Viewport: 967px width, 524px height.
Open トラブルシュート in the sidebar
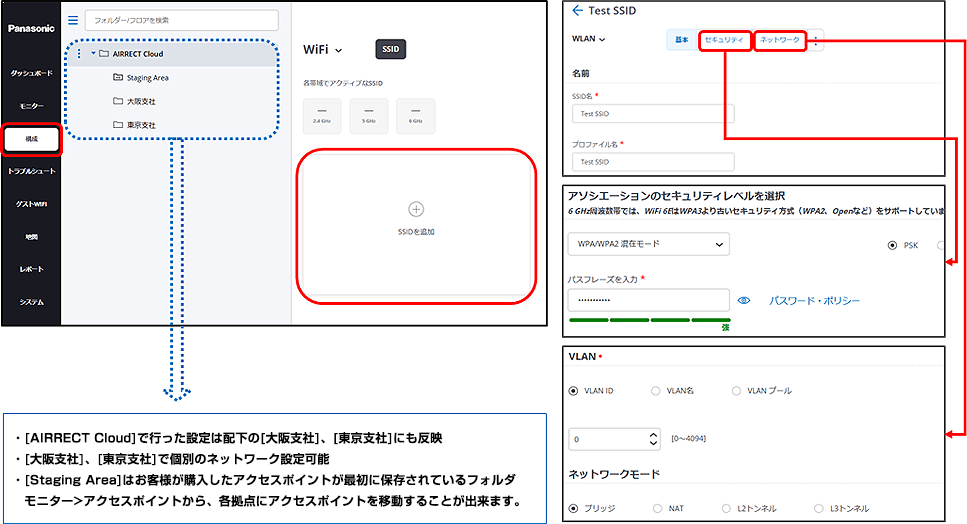31,171
